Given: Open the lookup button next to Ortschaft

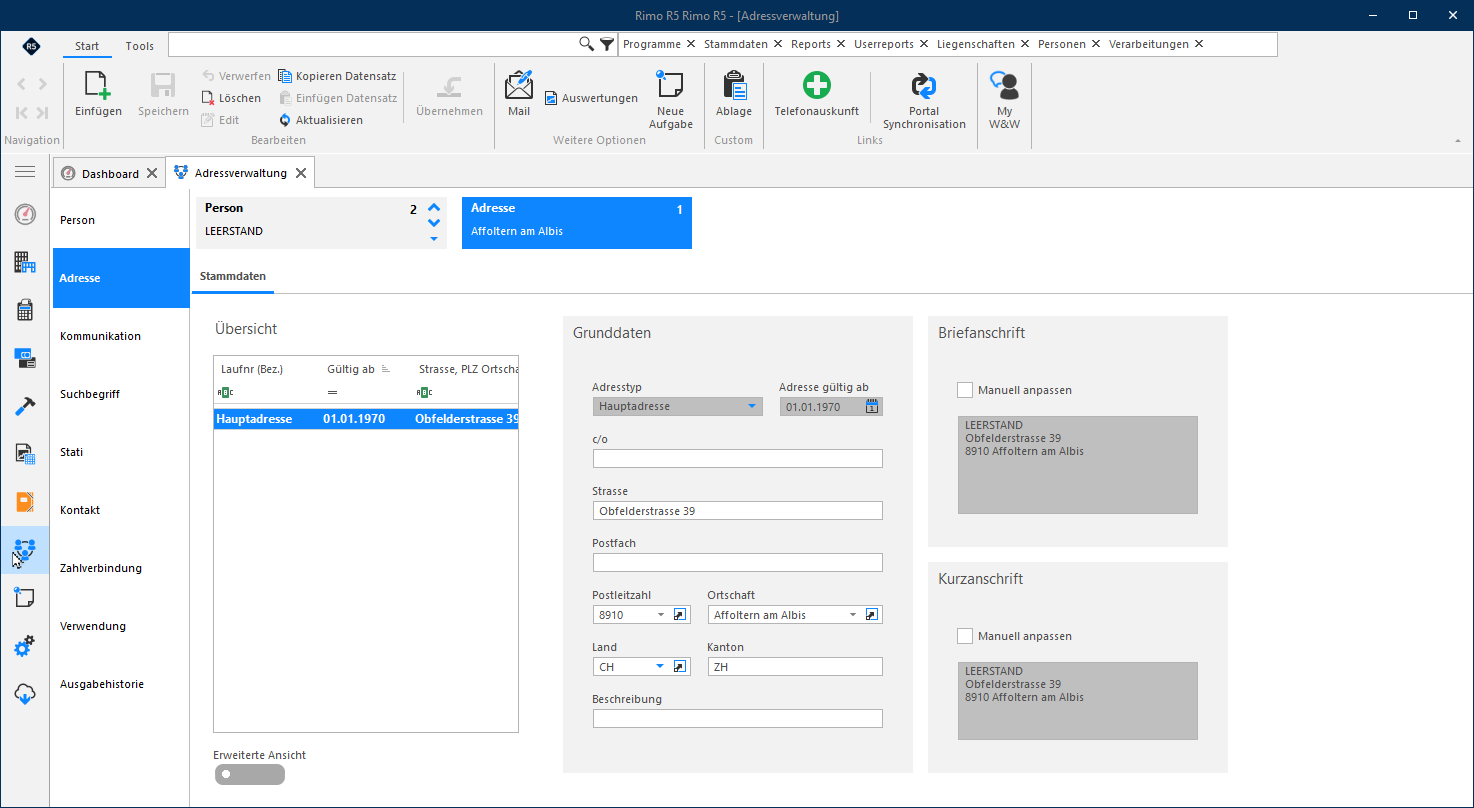Looking at the screenshot, I should (x=872, y=615).
